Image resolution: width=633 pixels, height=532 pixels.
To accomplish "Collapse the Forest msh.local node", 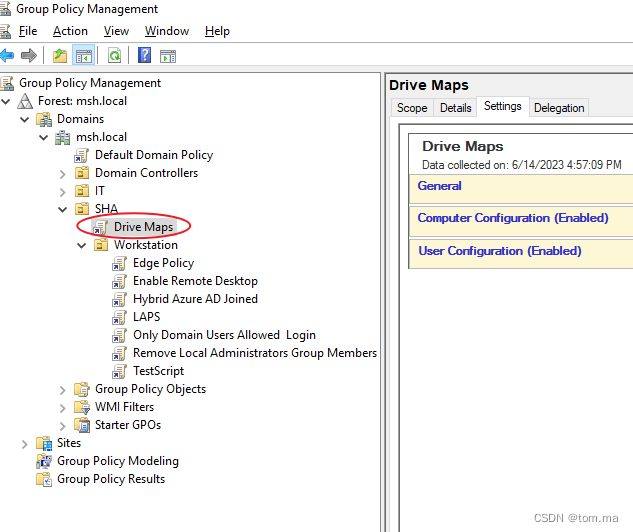I will pos(6,101).
